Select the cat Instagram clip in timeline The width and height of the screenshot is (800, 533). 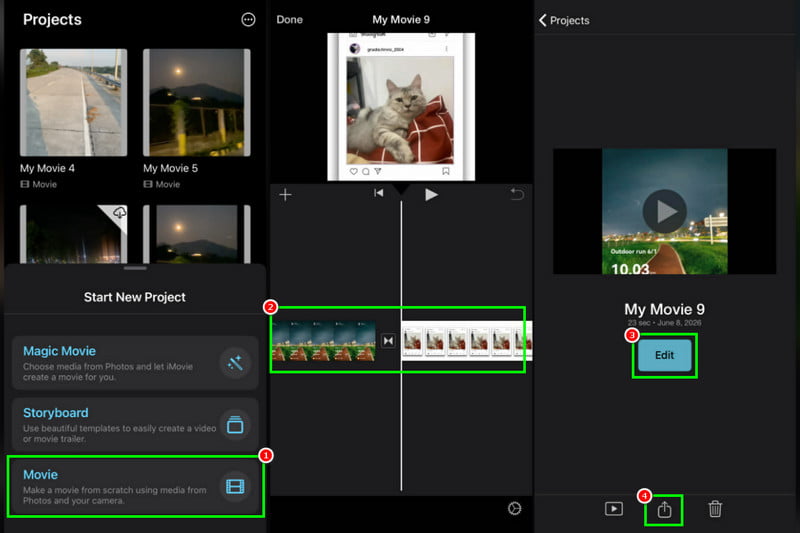pyautogui.click(x=467, y=341)
